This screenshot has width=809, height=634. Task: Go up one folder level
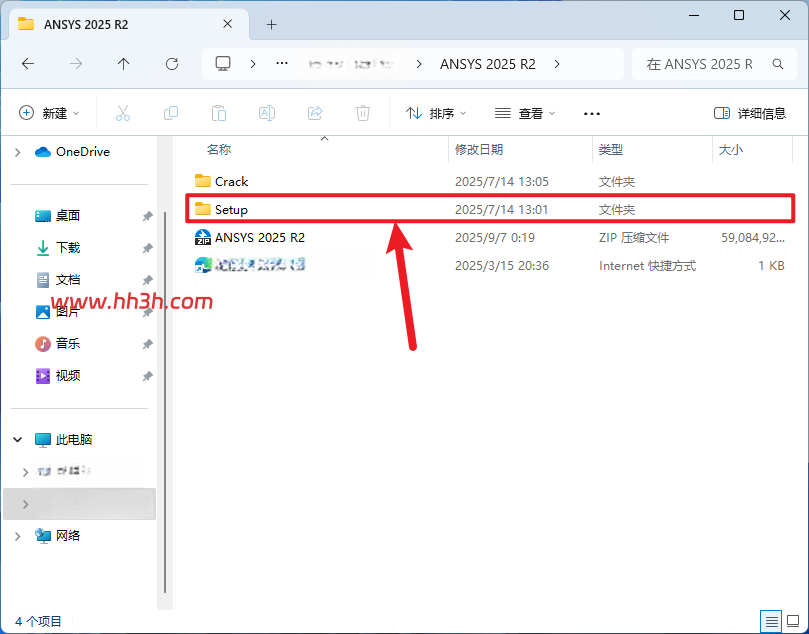123,64
